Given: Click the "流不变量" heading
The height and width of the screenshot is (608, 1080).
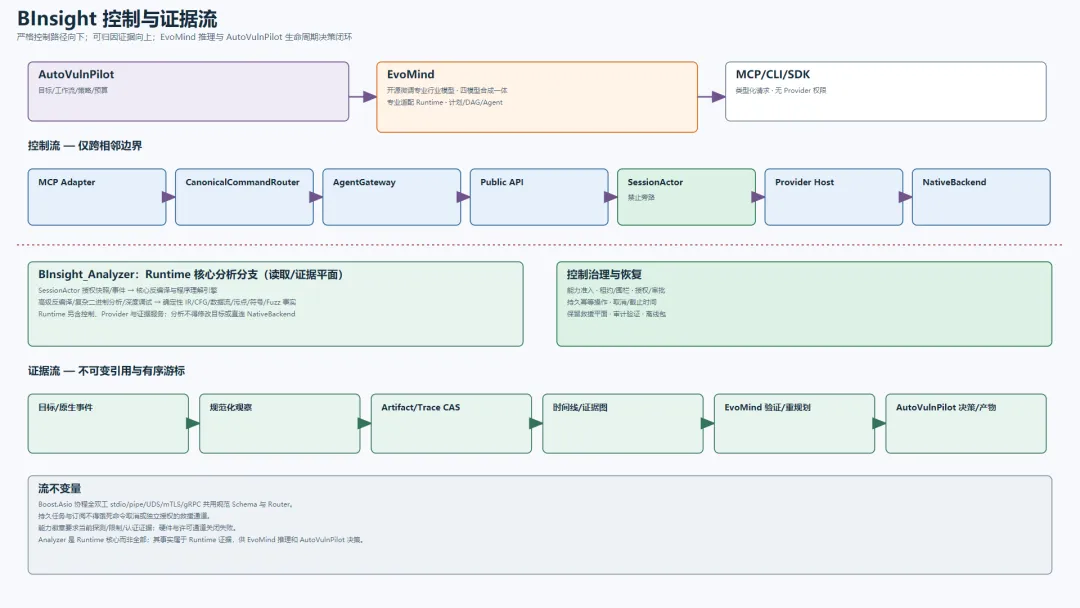Looking at the screenshot, I should pyautogui.click(x=59, y=489).
